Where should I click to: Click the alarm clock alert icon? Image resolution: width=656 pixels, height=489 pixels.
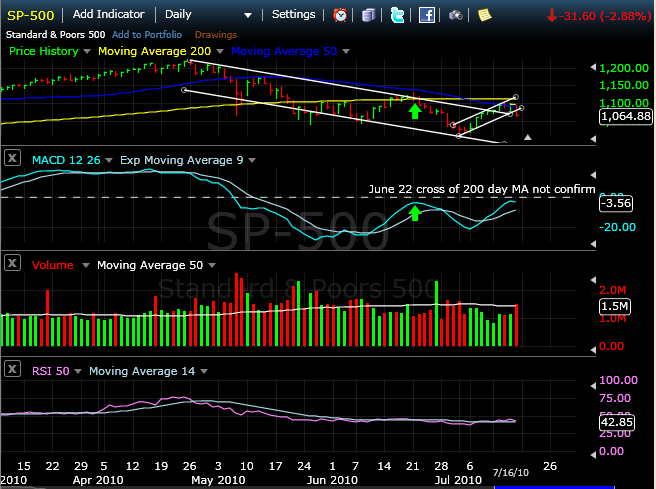(341, 15)
